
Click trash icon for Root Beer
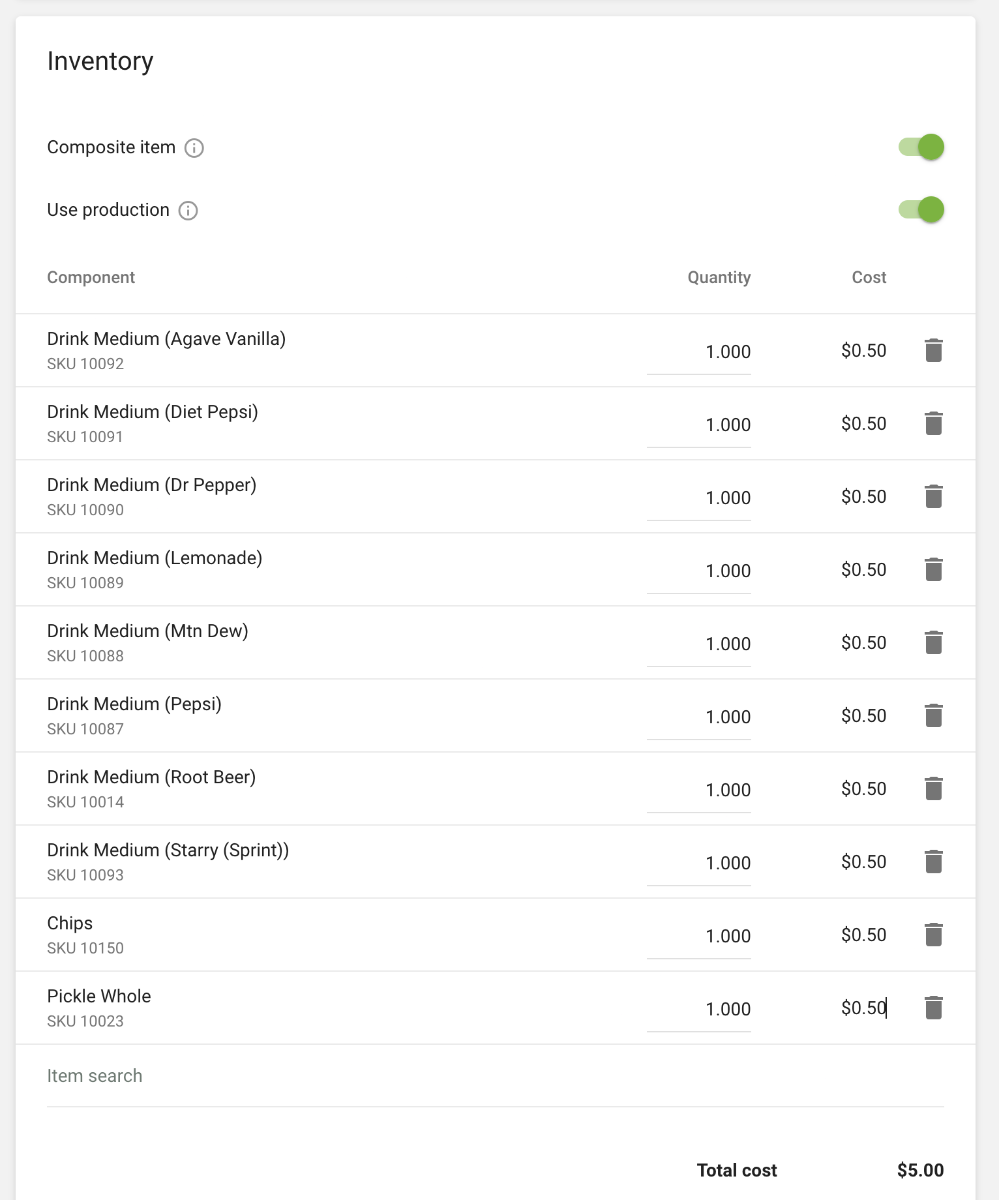pyautogui.click(x=933, y=789)
